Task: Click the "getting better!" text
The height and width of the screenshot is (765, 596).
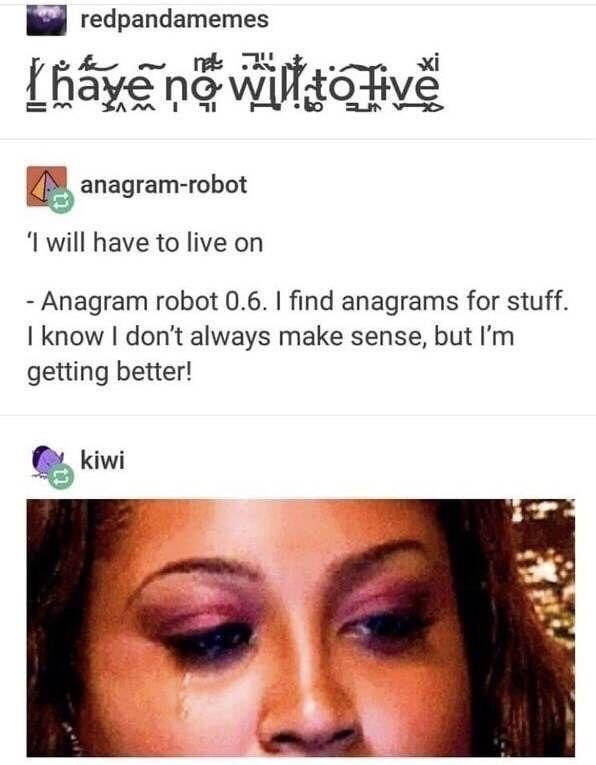Action: pyautogui.click(x=110, y=372)
